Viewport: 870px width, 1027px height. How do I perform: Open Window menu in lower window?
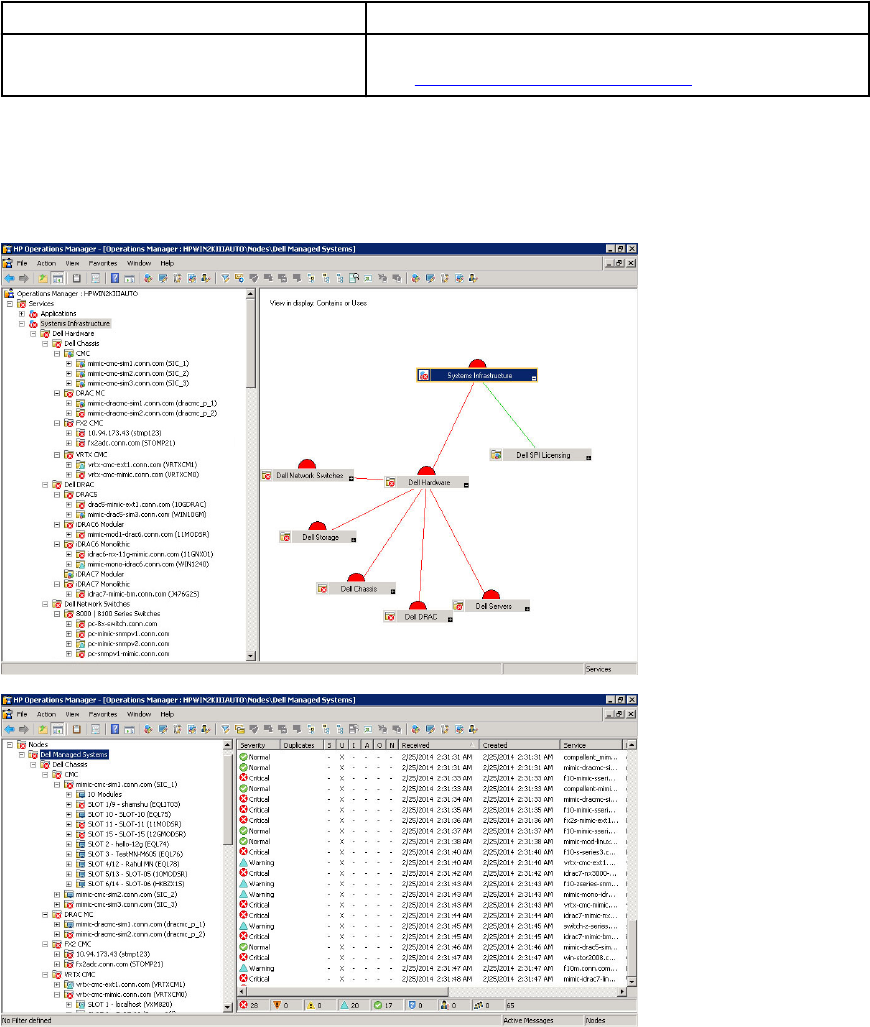click(139, 714)
